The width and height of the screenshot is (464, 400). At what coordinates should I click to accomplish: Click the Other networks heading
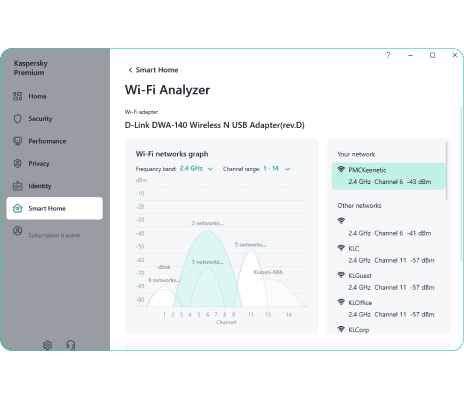click(359, 206)
